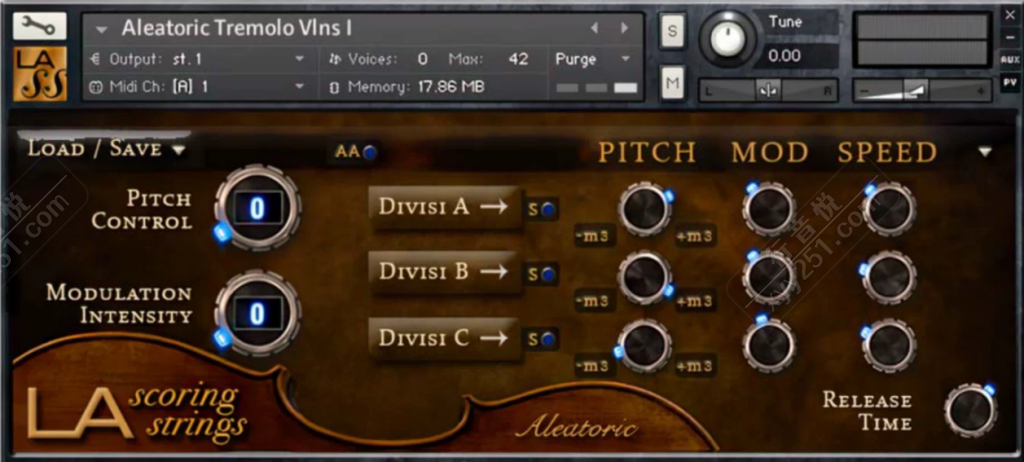Solo the instrument with S button
Image resolution: width=1024 pixels, height=462 pixels.
click(x=672, y=31)
